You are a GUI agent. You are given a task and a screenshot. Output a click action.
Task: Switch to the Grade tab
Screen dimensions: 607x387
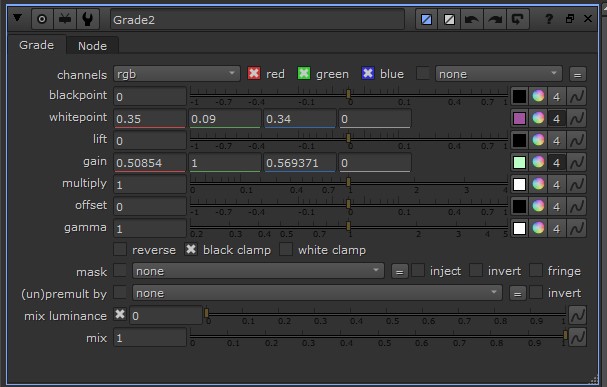click(x=36, y=45)
